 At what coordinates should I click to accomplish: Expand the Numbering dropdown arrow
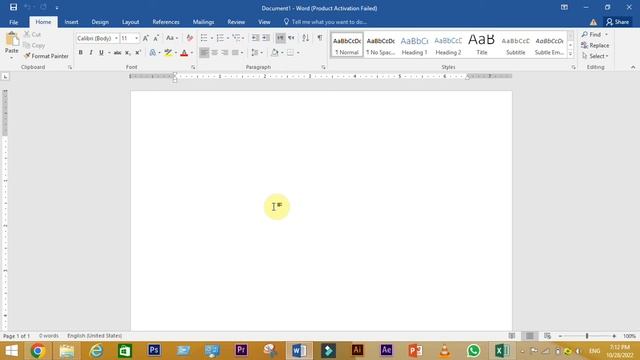pyautogui.click(x=228, y=38)
